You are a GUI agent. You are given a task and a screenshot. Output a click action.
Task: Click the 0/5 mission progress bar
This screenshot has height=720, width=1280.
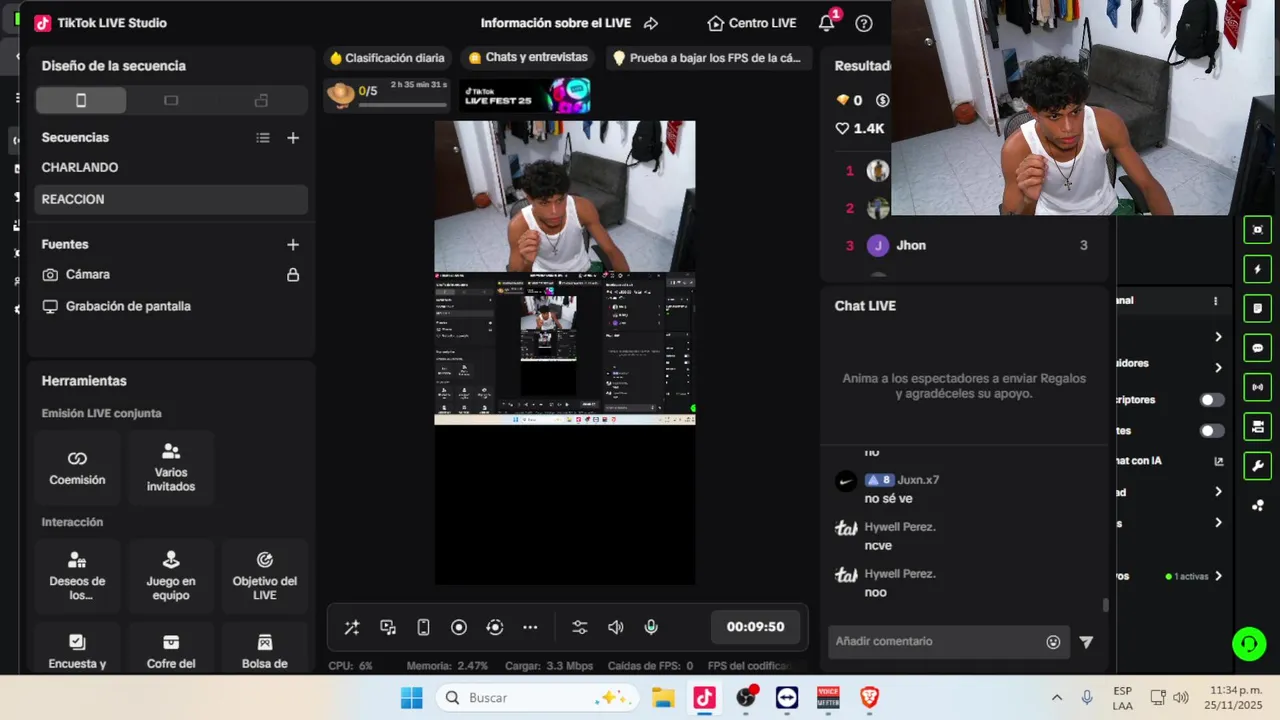(x=402, y=104)
